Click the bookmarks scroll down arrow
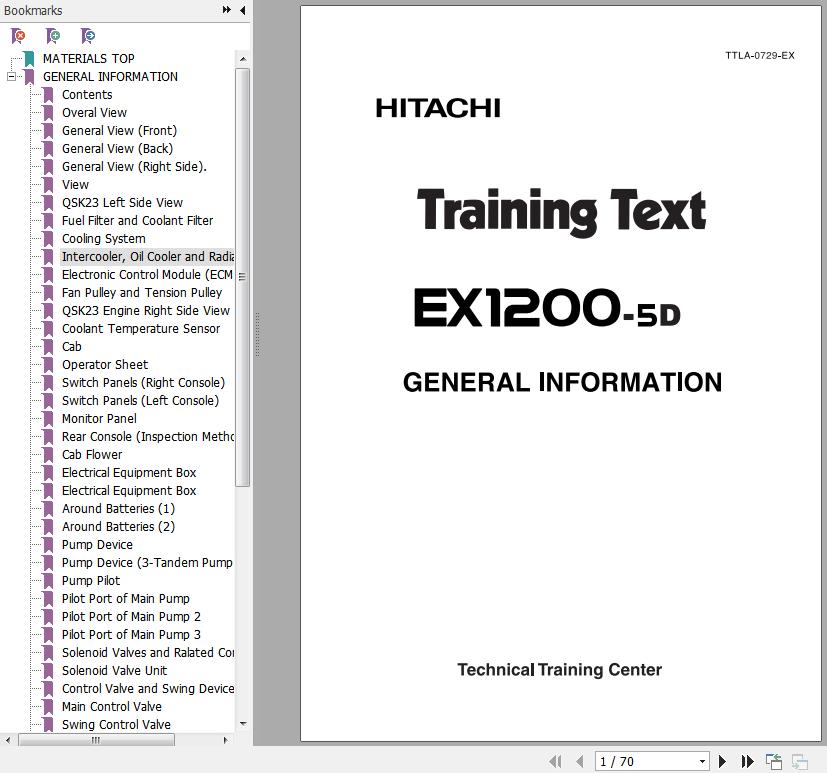Viewport: 827px width, 773px height. coord(243,723)
